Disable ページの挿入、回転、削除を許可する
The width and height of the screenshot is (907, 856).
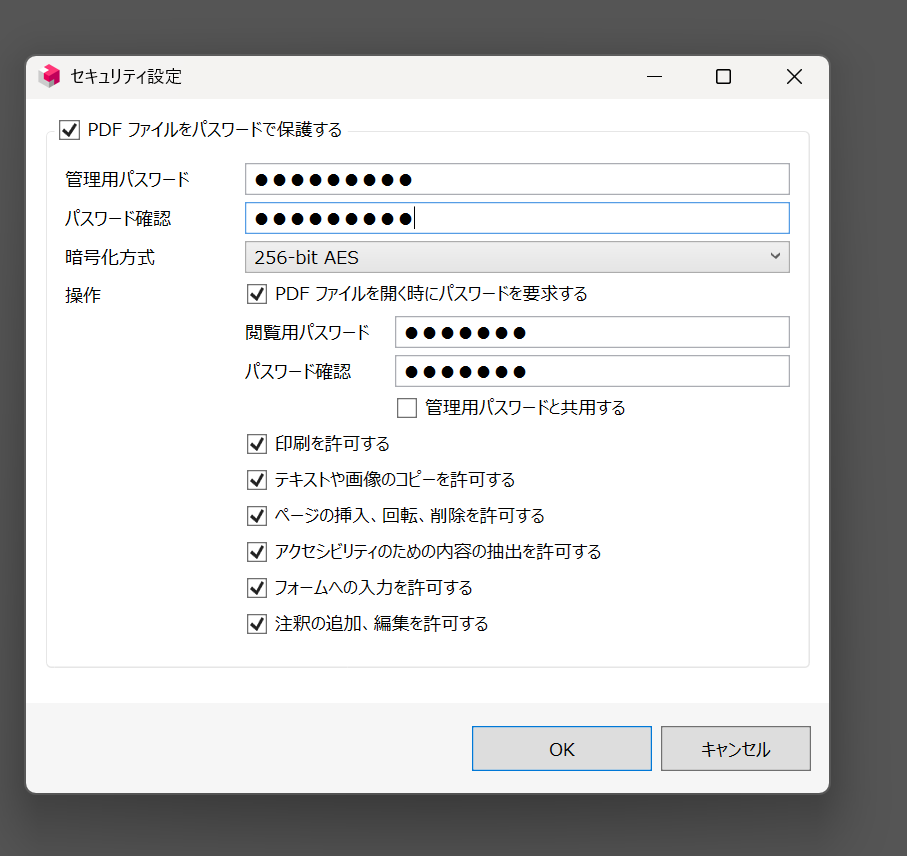click(x=257, y=516)
